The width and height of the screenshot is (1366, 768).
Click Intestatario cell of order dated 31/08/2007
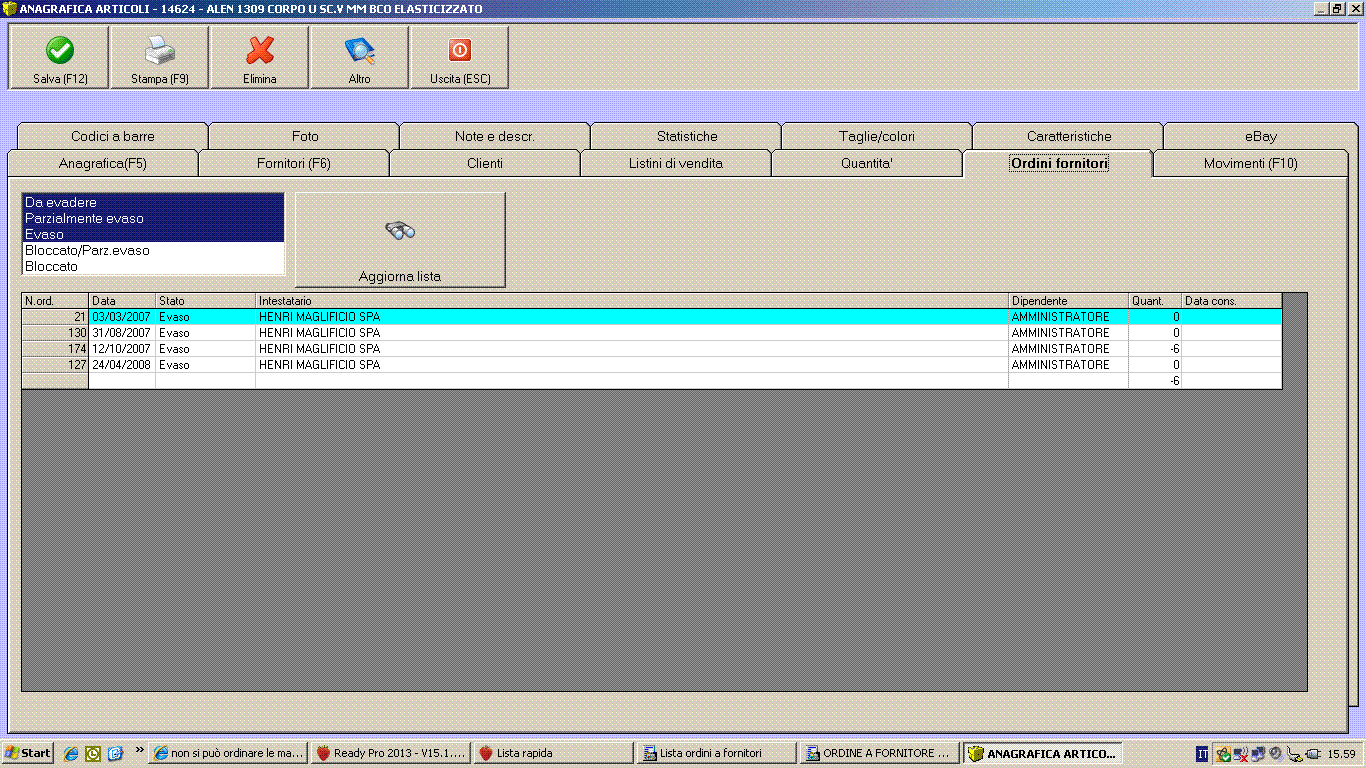click(x=632, y=333)
